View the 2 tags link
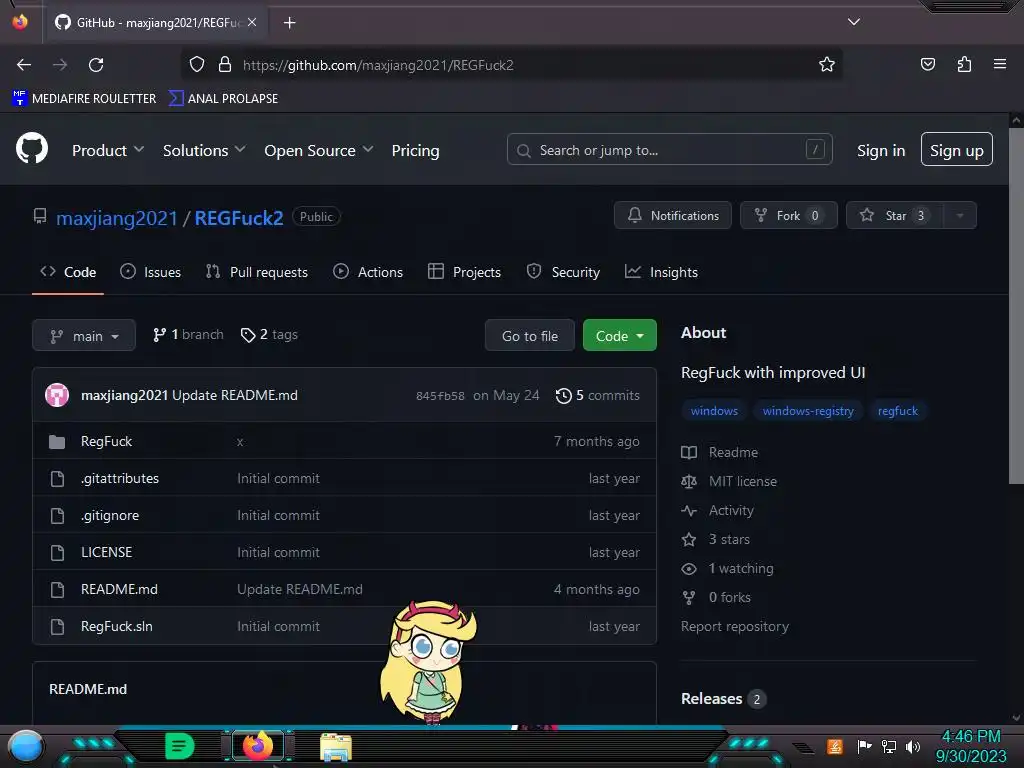This screenshot has height=768, width=1024. [269, 334]
